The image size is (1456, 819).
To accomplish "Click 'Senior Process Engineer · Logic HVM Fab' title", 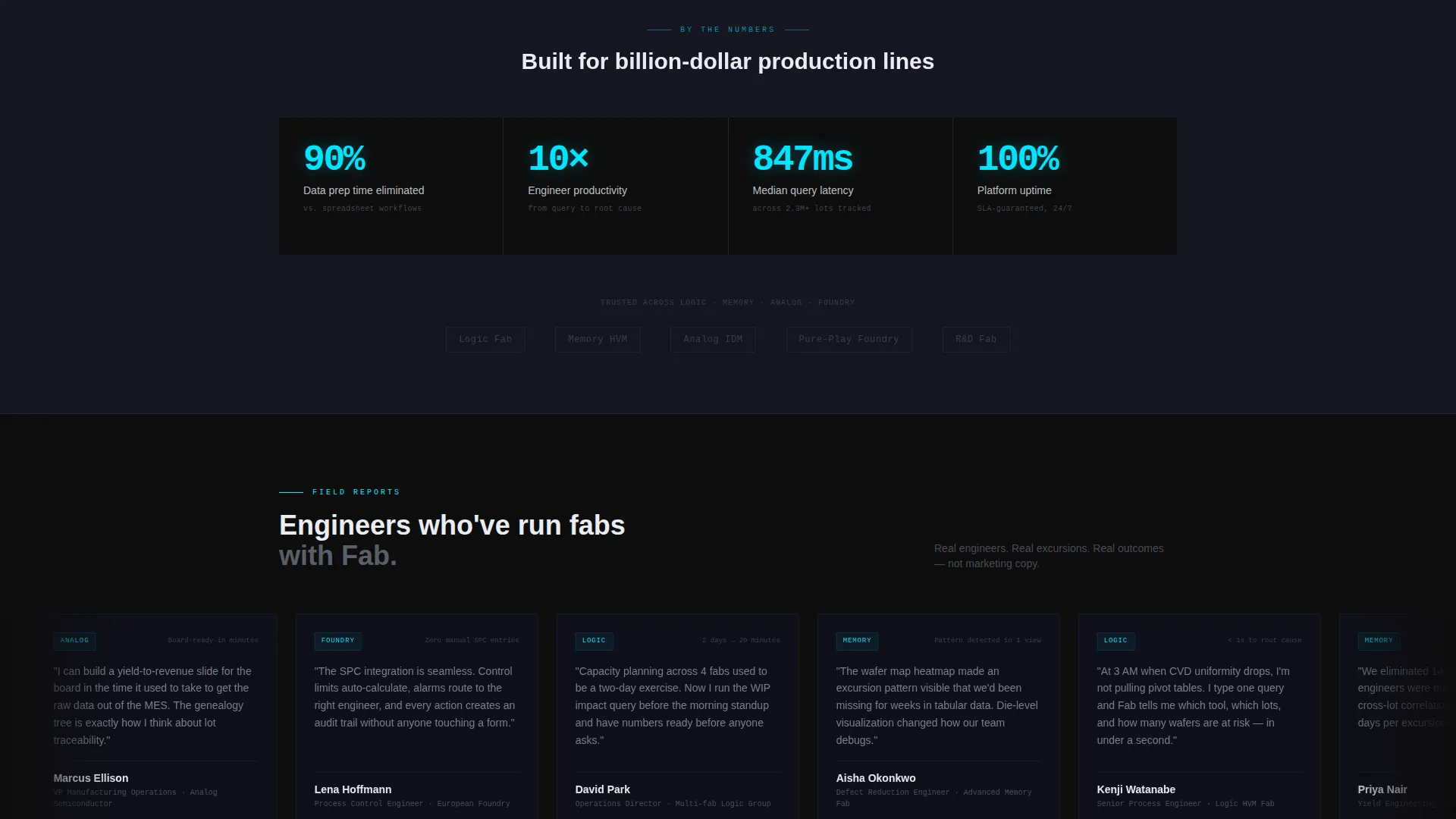I will [x=1185, y=804].
